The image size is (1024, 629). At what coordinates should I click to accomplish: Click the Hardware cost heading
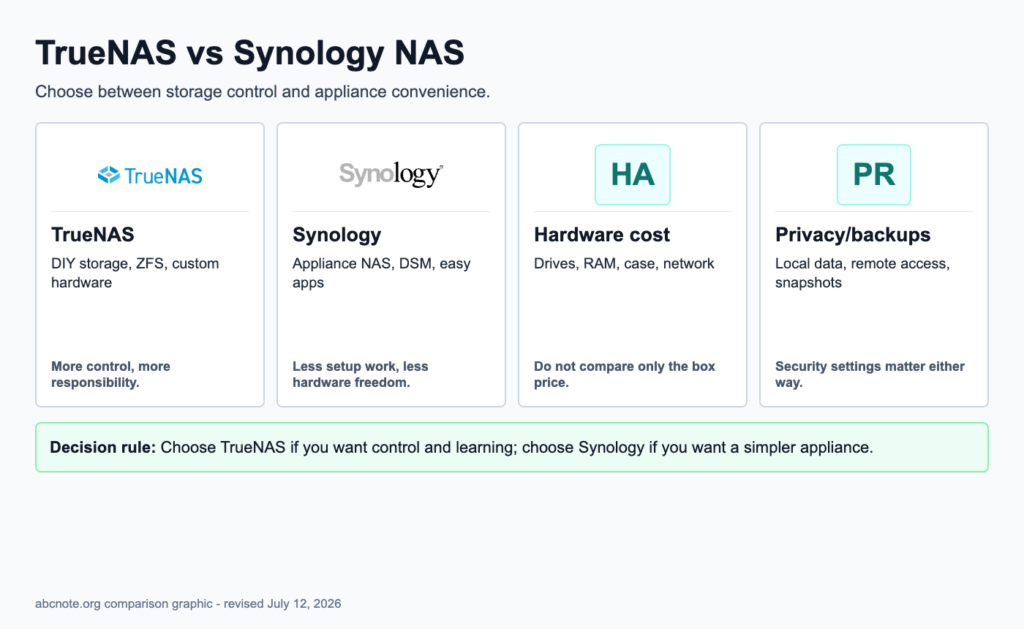pyautogui.click(x=601, y=234)
